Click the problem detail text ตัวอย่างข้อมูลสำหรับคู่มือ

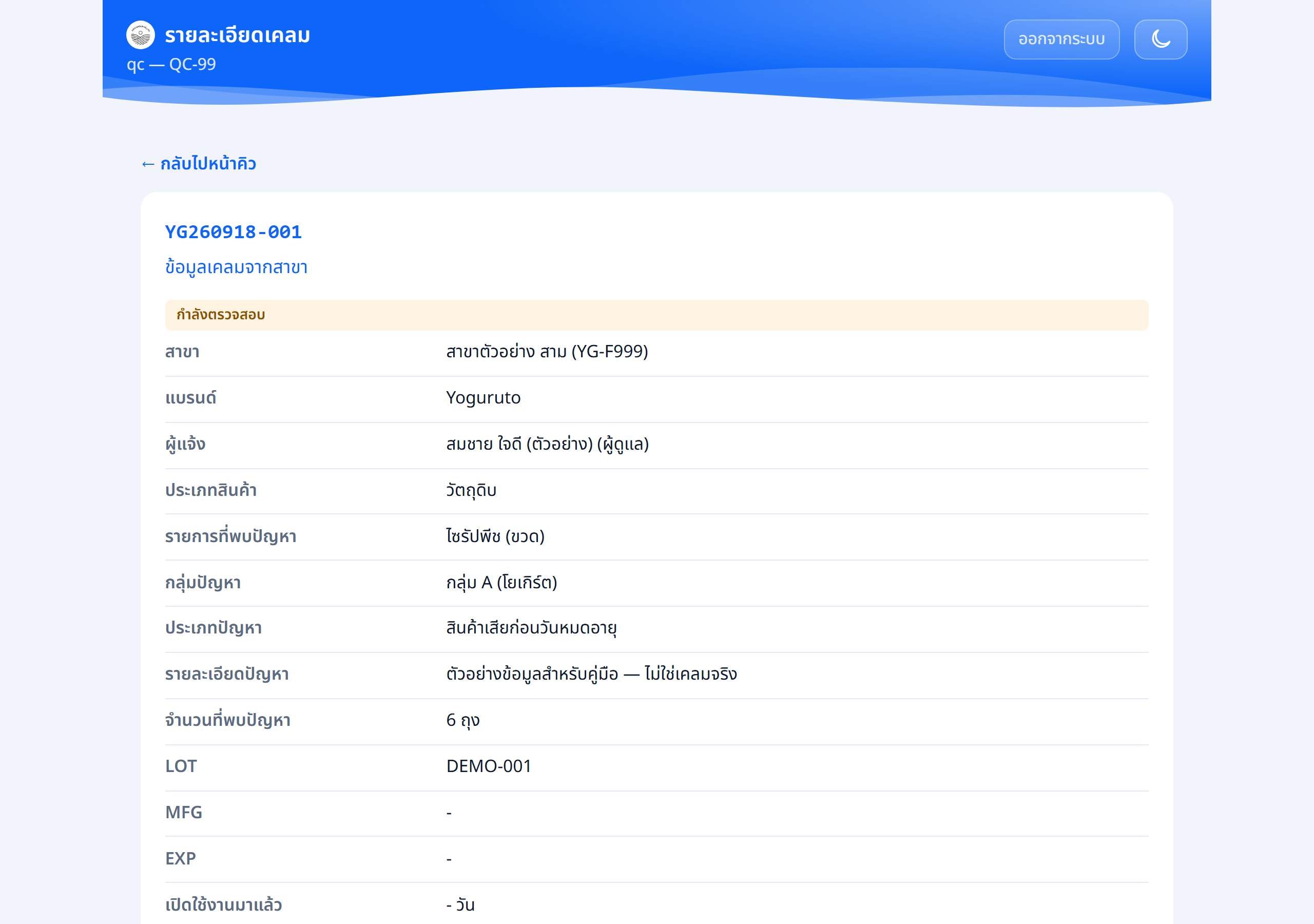[x=532, y=675]
